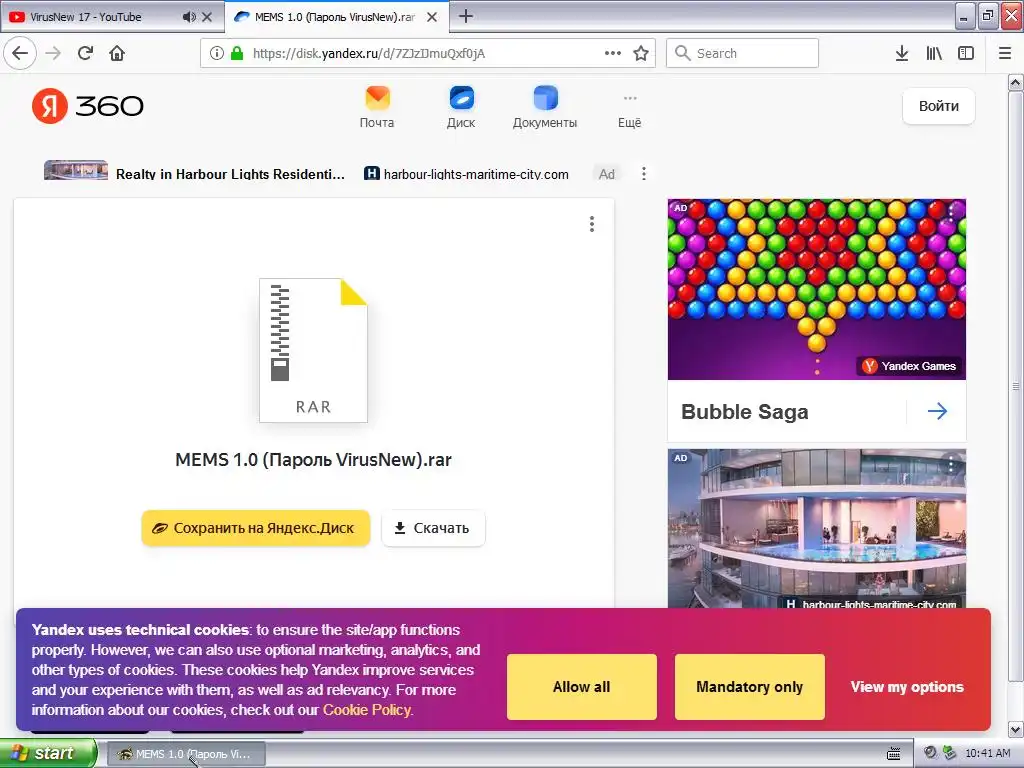Open the Harbour Lights image ad options dots
Screen dimensions: 1024x768
click(951, 464)
